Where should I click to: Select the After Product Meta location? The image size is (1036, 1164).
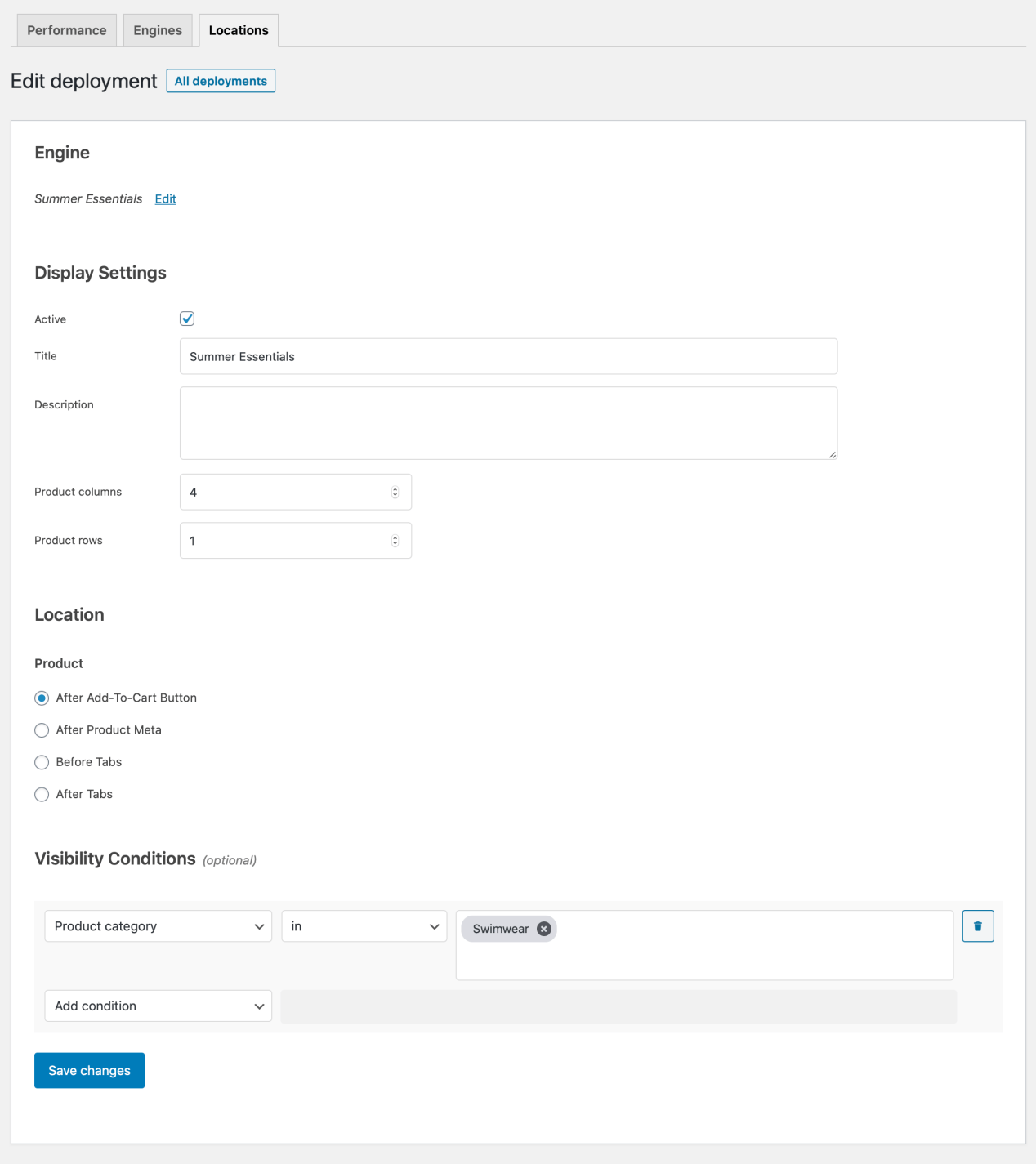[42, 729]
